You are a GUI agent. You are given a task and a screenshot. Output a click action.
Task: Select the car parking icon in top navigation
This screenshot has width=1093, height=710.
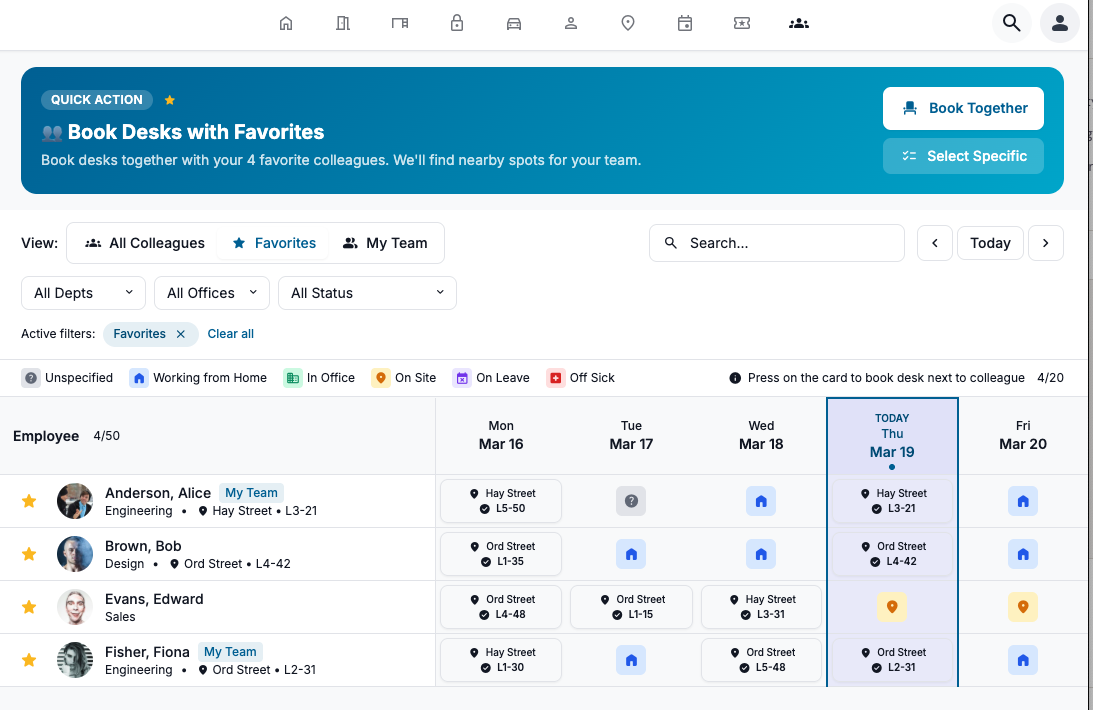[514, 23]
